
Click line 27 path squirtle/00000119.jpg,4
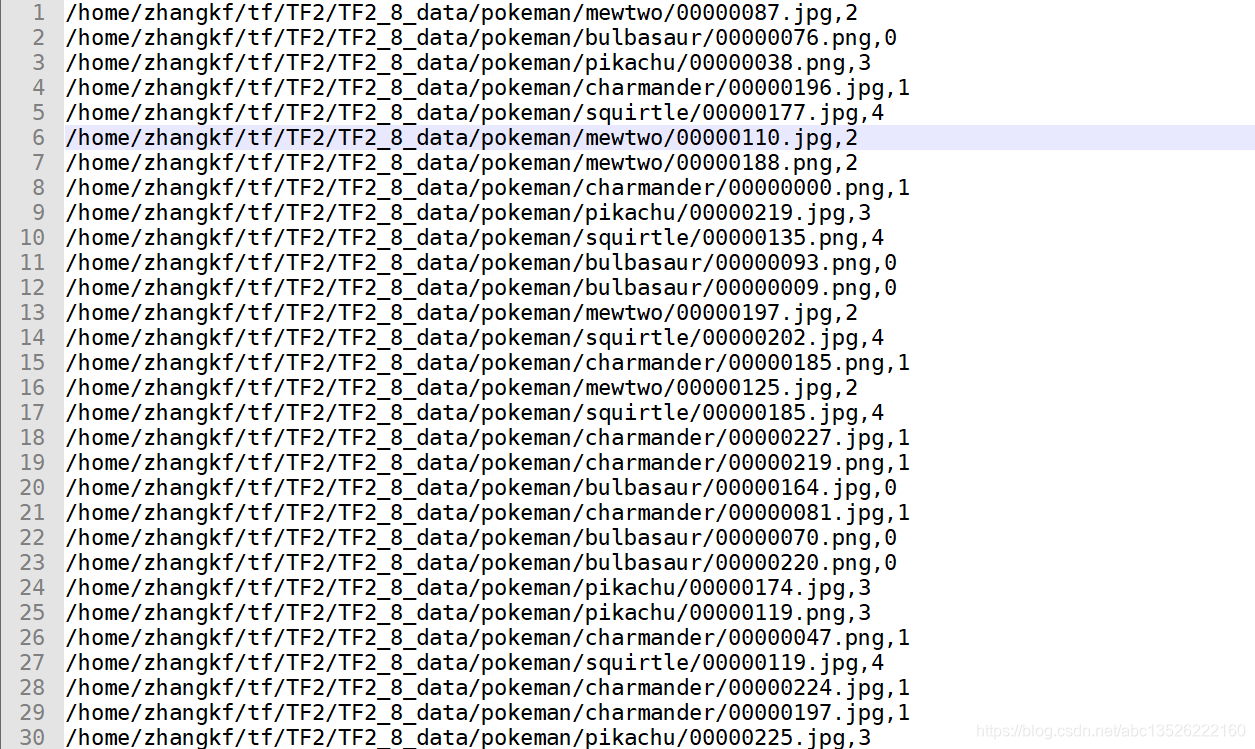474,663
